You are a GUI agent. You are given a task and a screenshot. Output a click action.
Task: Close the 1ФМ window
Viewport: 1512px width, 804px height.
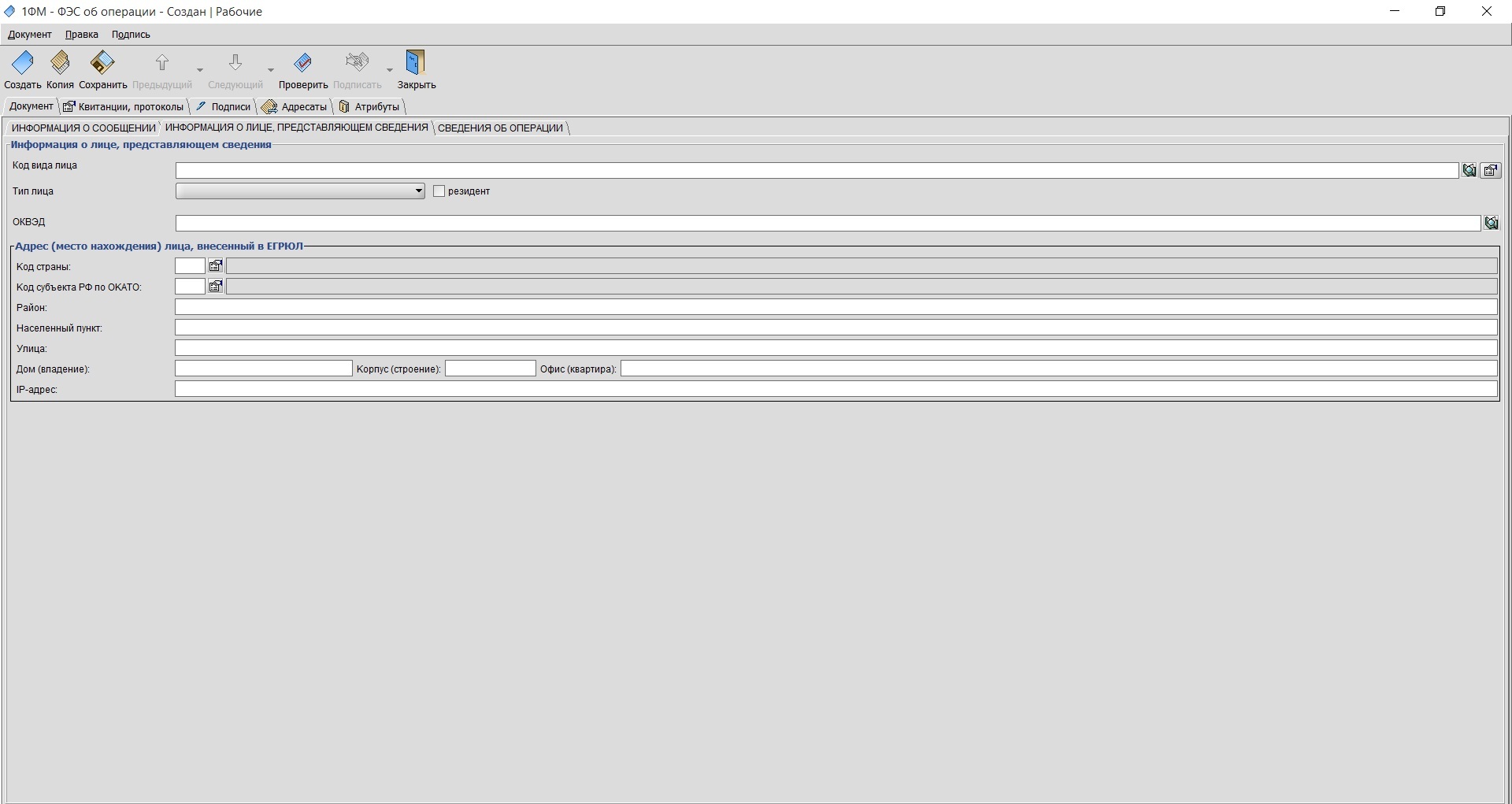click(1487, 11)
